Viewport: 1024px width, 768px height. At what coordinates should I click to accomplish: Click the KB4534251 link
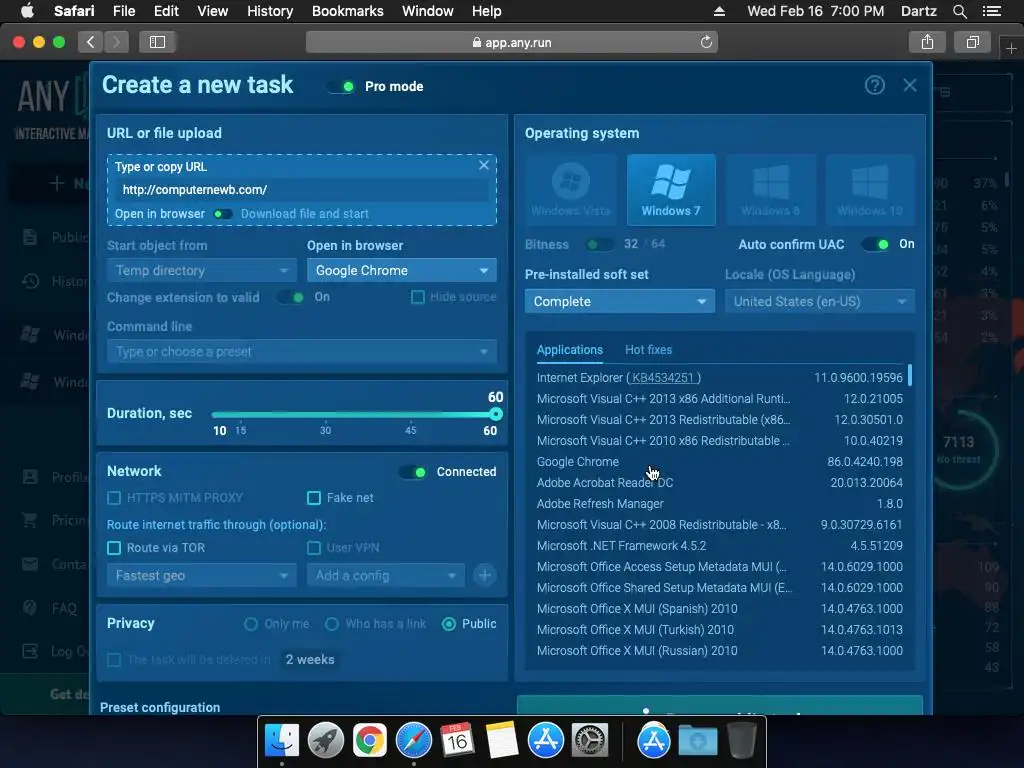point(663,377)
